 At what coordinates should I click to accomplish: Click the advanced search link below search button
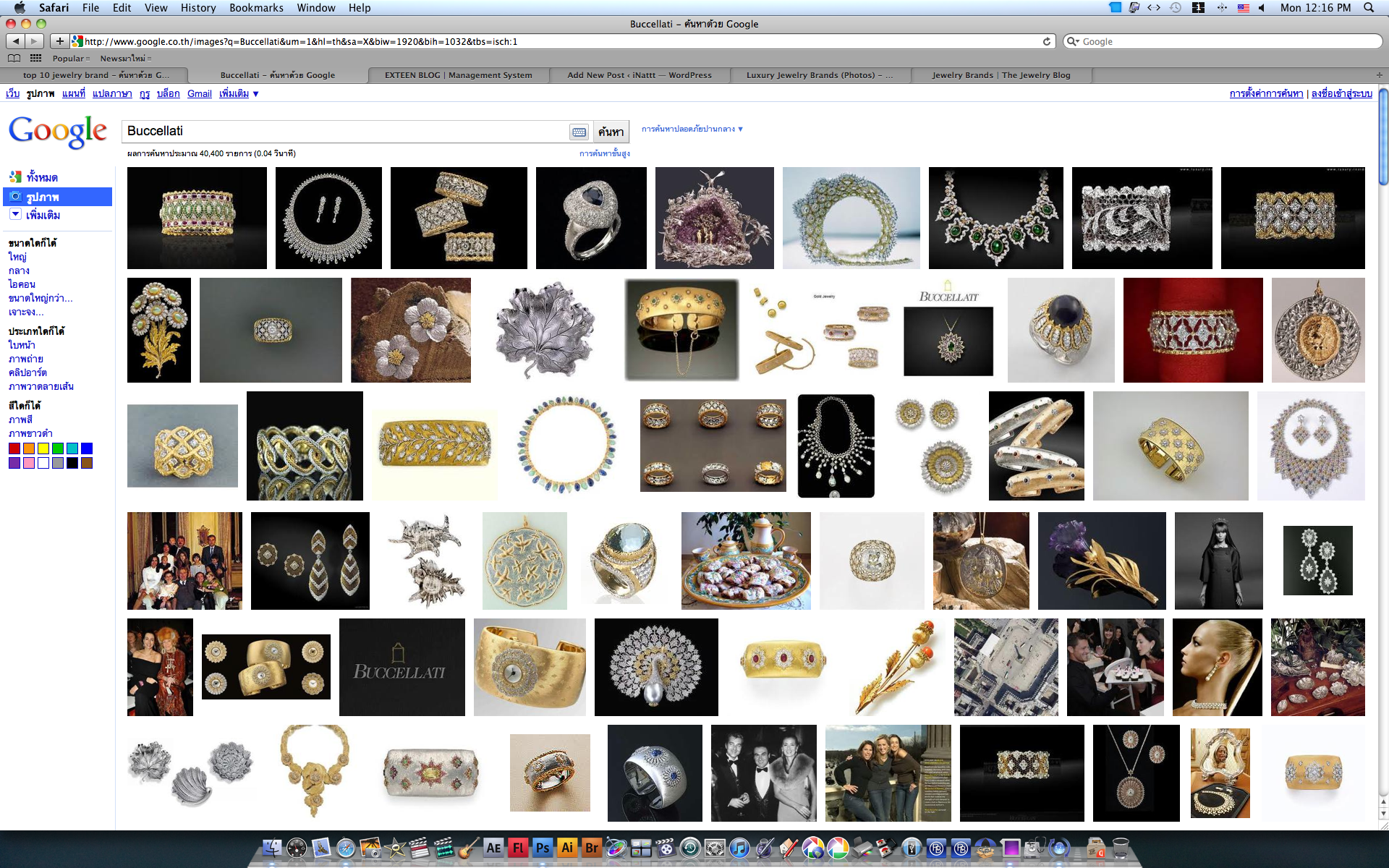pyautogui.click(x=604, y=153)
